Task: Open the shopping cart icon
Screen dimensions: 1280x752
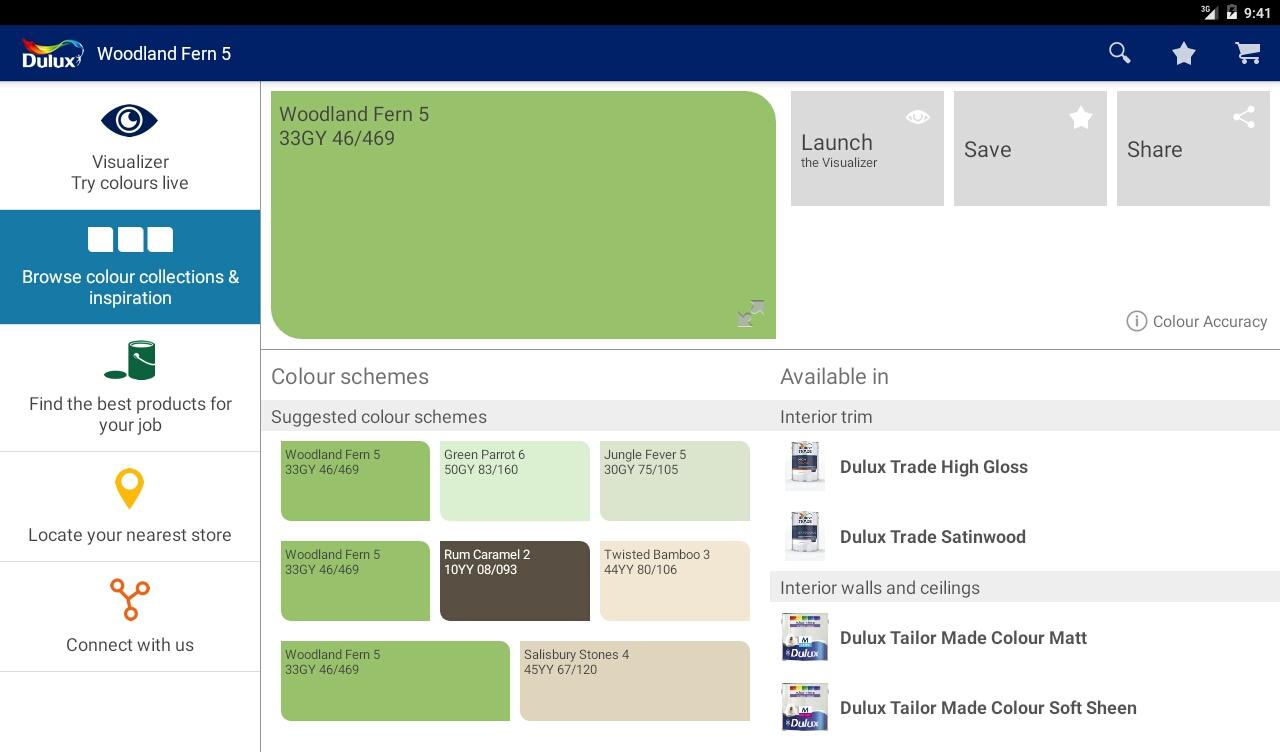Action: point(1247,53)
